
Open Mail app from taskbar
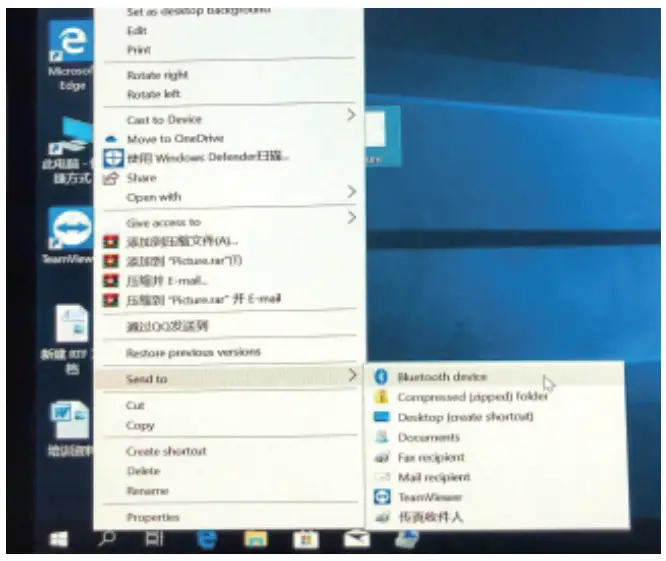pos(356,539)
